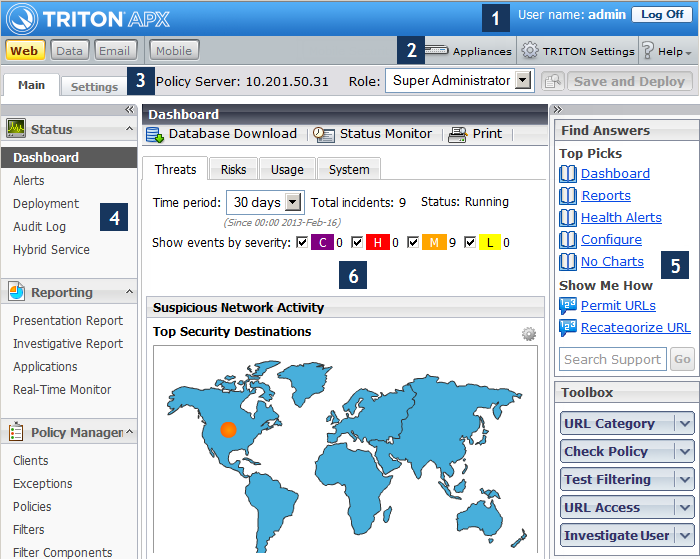Click the view pending changes icon beside Save and Deploy
Viewport: 700px width, 559px height.
[553, 81]
